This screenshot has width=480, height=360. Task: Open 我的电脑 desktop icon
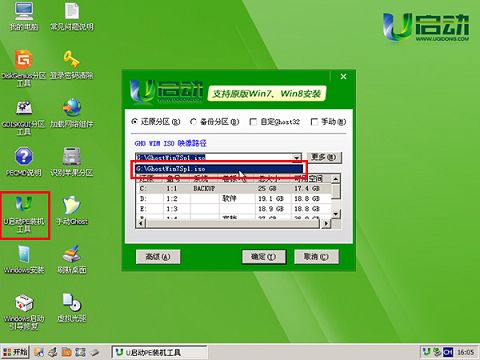click(24, 17)
